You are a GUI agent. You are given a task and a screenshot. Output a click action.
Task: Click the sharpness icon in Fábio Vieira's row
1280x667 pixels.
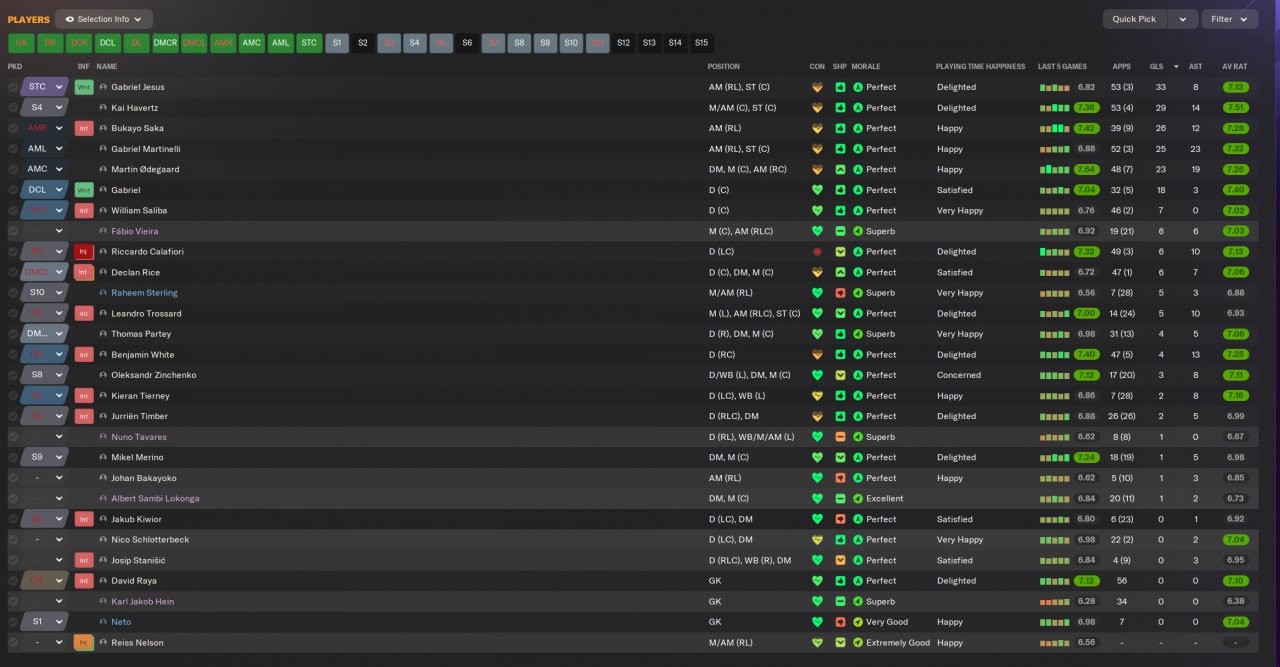[x=840, y=231]
